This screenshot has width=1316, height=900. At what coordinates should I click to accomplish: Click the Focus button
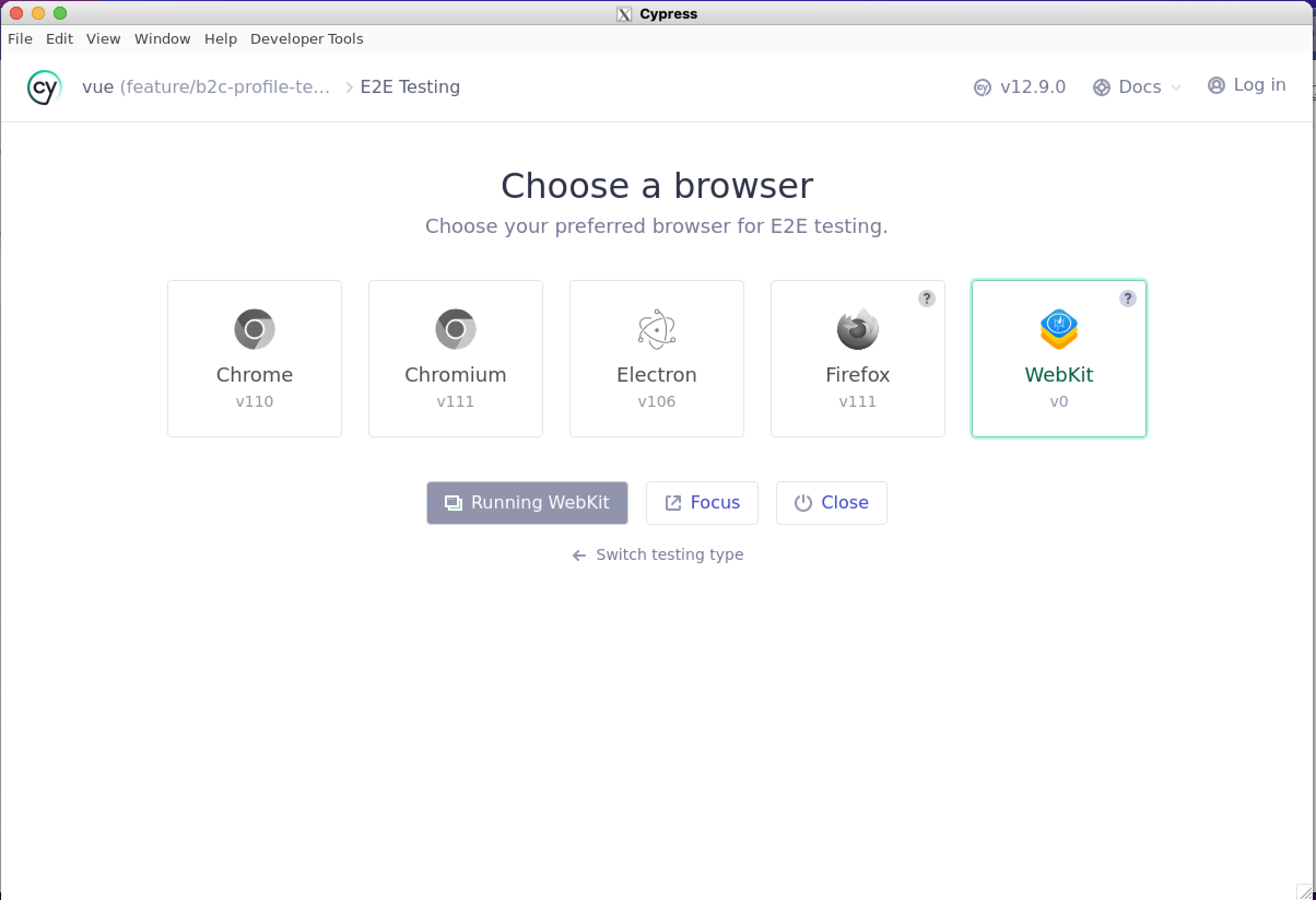pyautogui.click(x=702, y=502)
